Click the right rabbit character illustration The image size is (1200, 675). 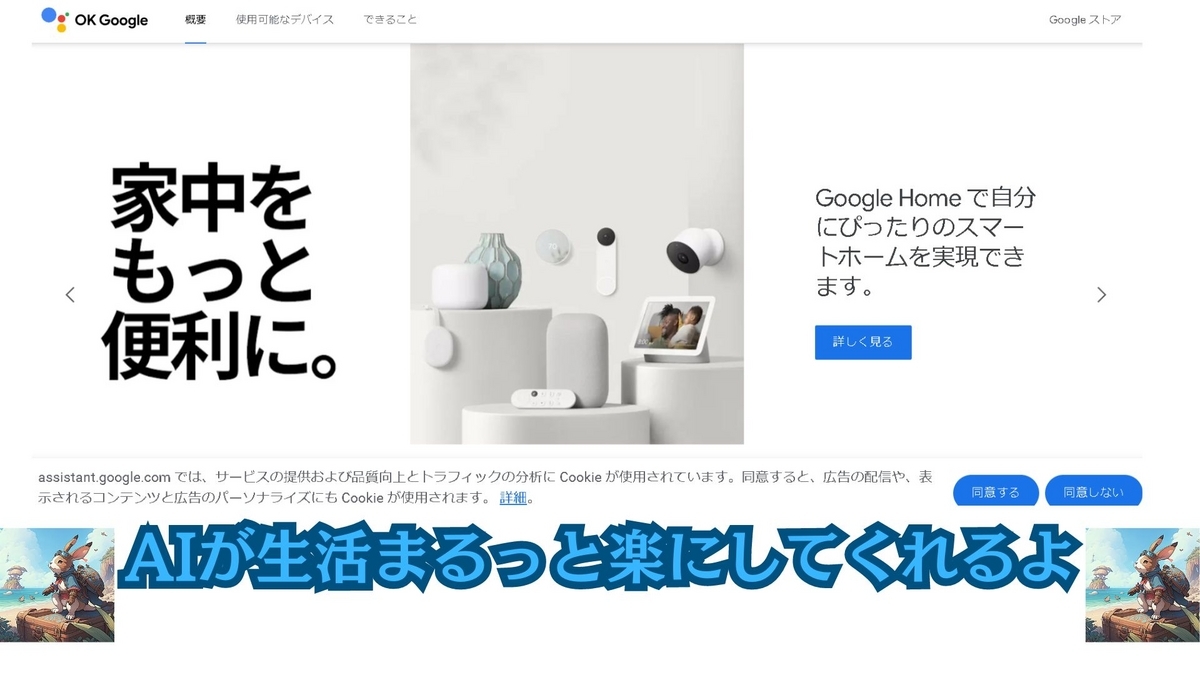(x=1142, y=585)
